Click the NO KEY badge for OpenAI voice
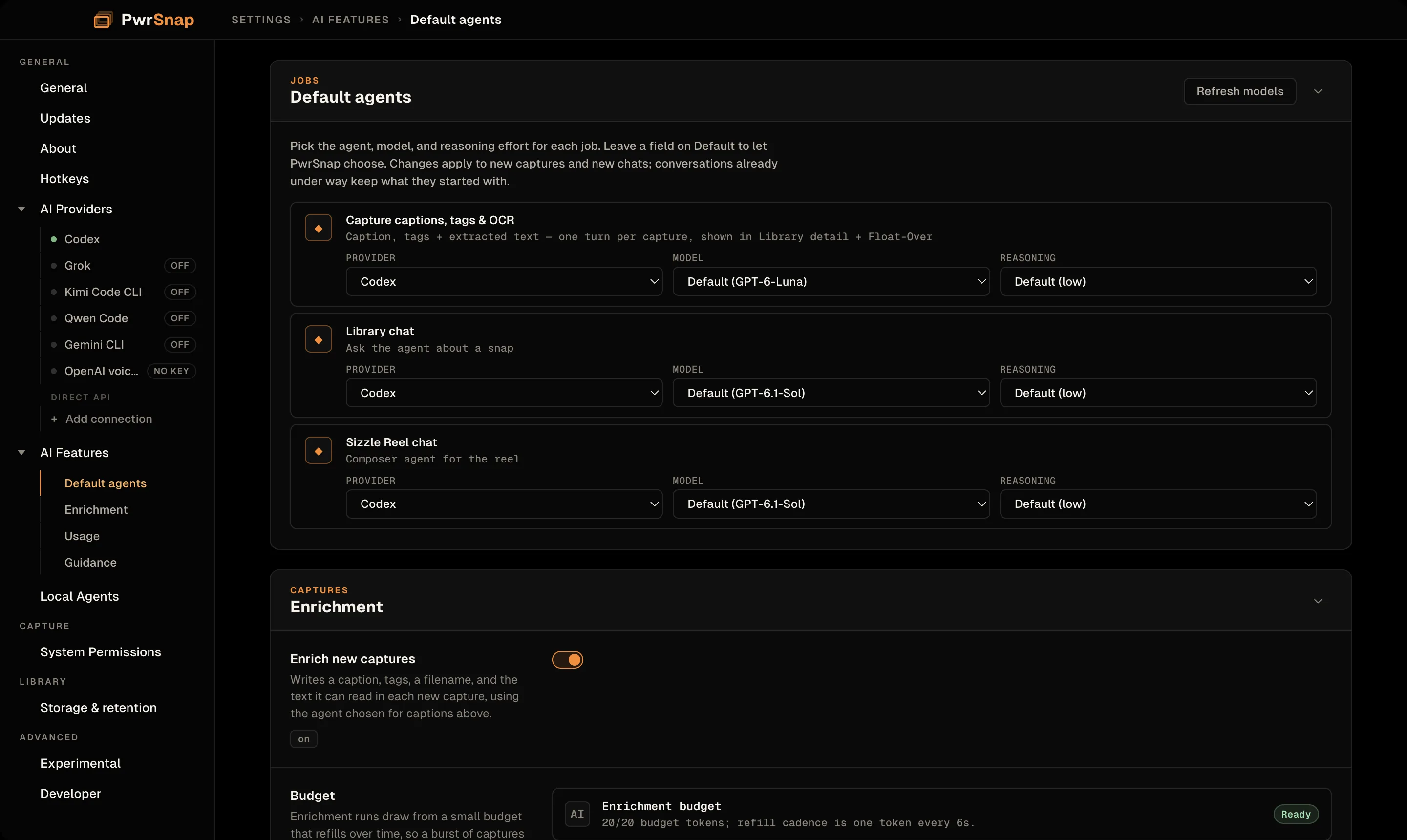This screenshot has width=1407, height=840. click(x=171, y=371)
